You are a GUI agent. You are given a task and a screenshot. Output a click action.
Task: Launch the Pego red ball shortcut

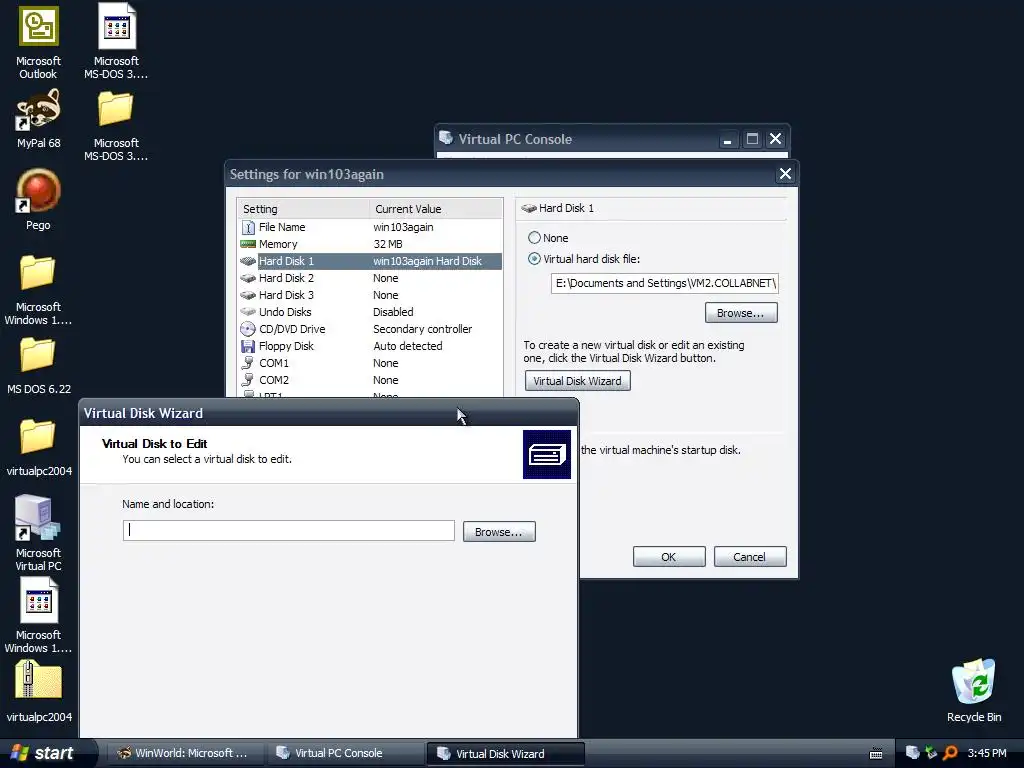pos(38,191)
